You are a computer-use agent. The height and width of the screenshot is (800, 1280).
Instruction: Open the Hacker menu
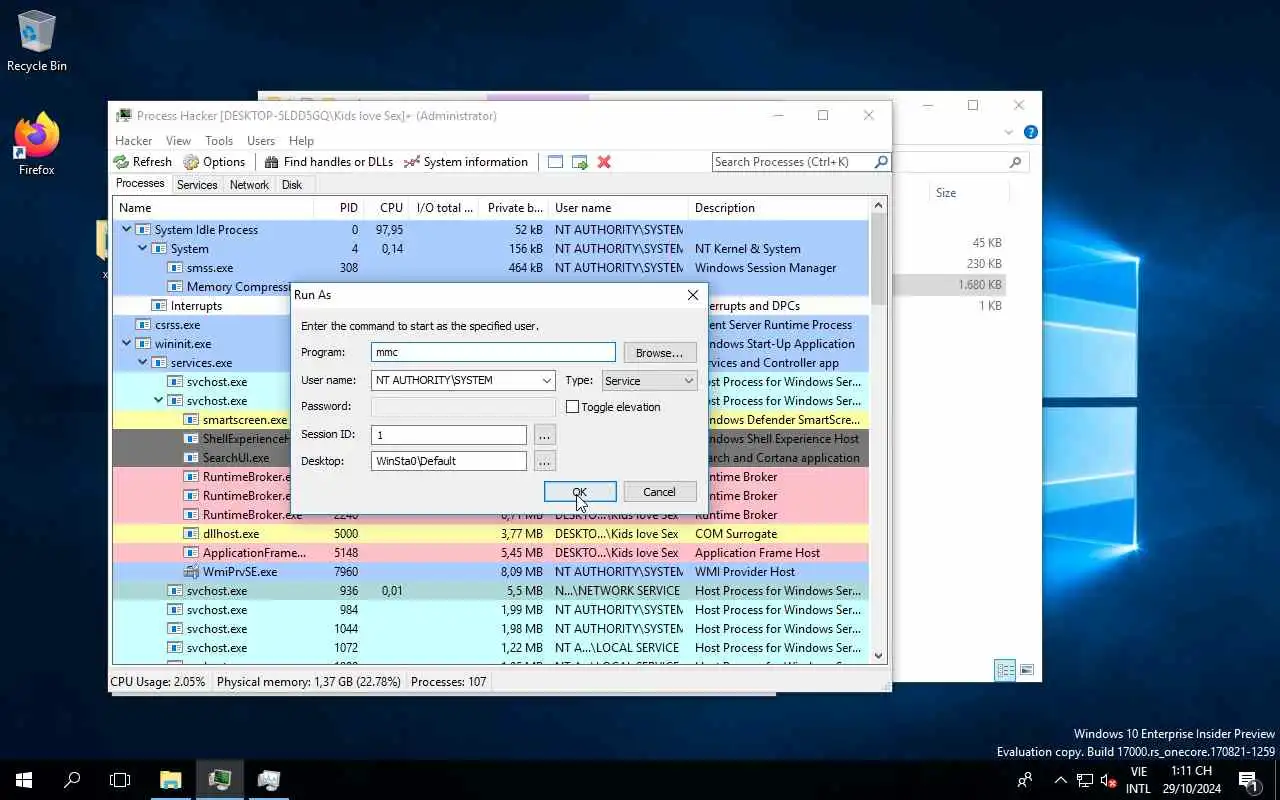[134, 141]
